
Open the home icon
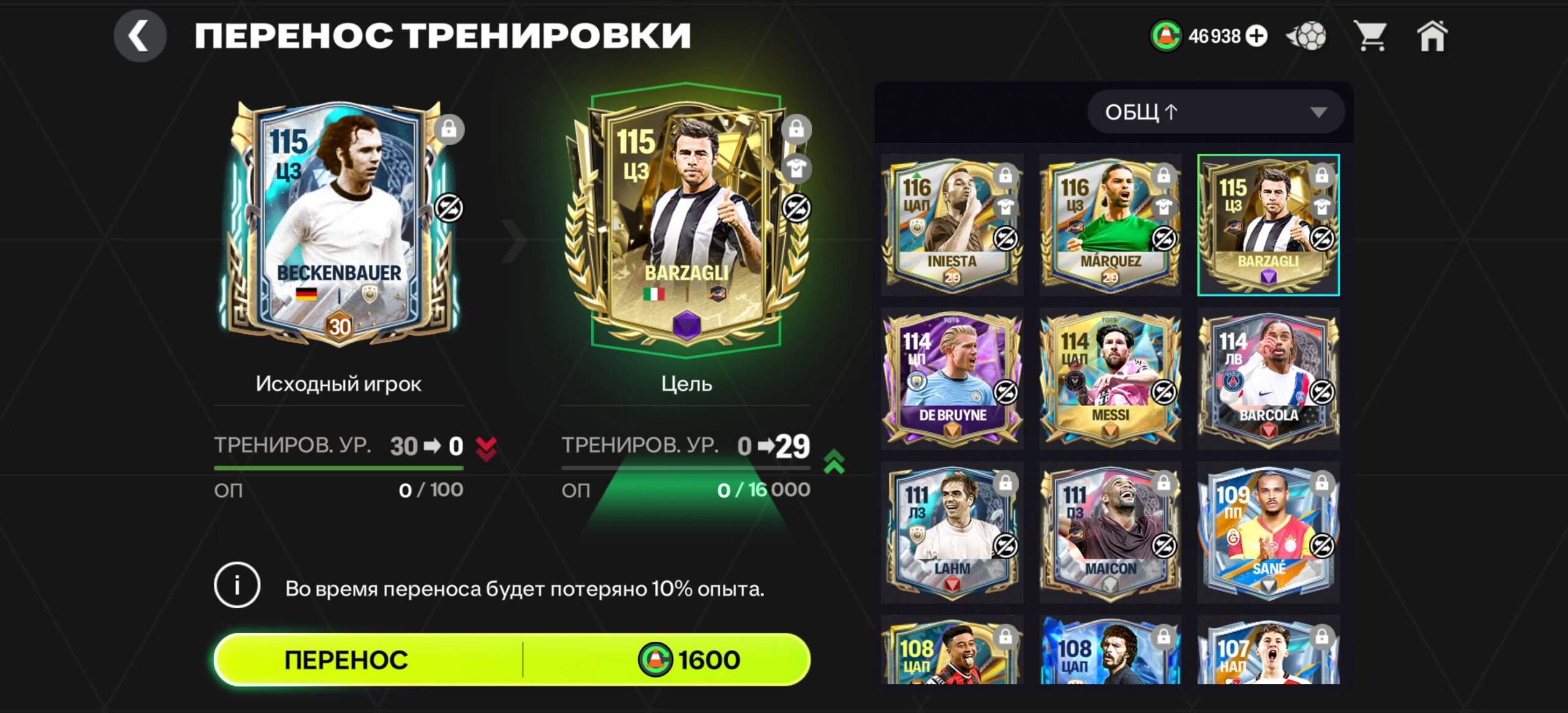coord(1432,36)
